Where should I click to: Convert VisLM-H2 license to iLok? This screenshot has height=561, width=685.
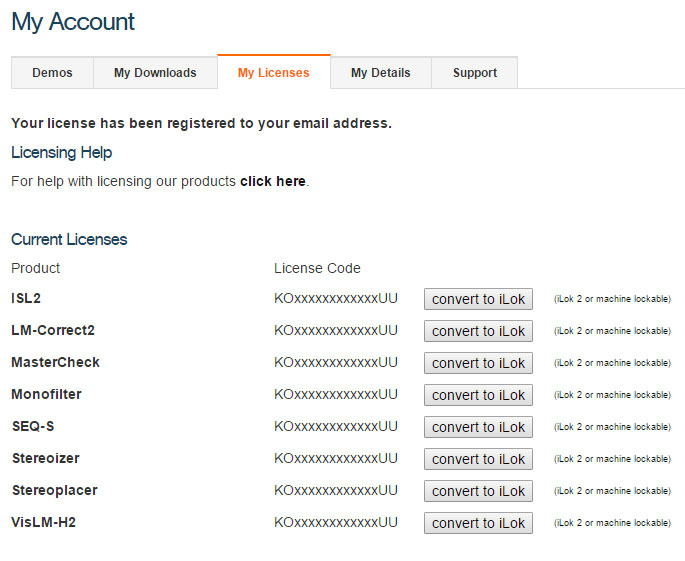[x=478, y=523]
